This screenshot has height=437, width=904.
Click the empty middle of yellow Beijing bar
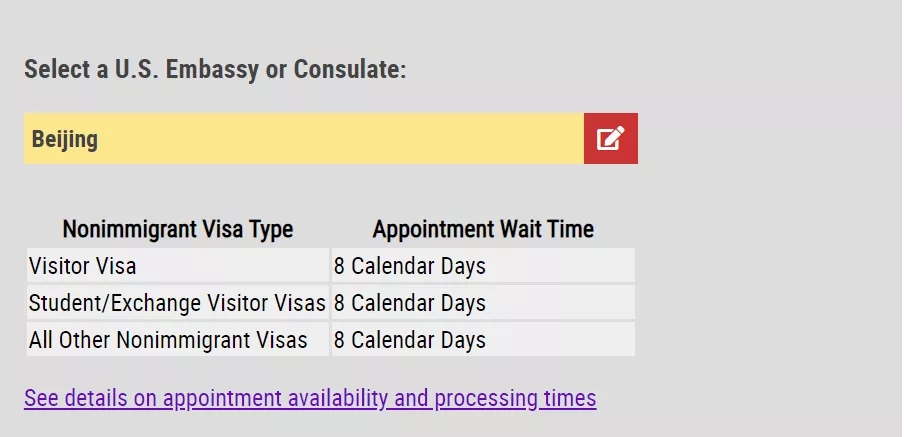340,138
